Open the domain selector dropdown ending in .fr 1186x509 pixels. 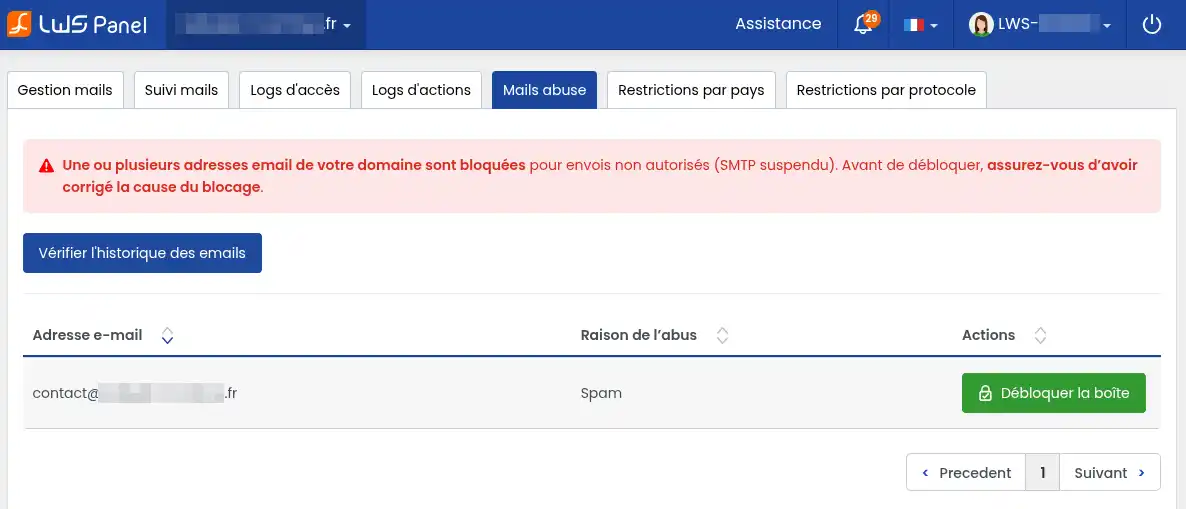[x=266, y=25]
